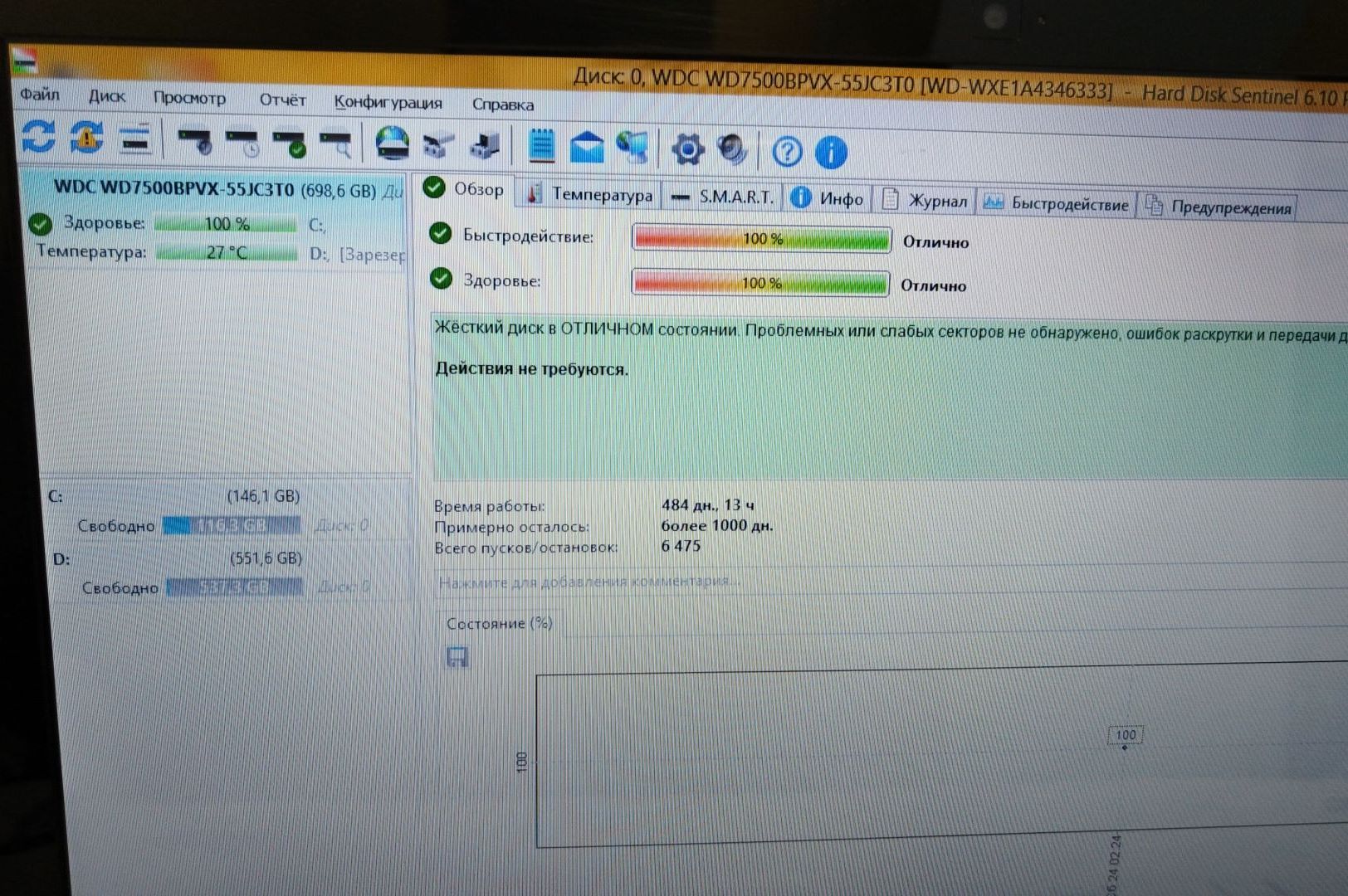Click the blue question mark help icon
This screenshot has width=1348, height=896.
point(787,152)
